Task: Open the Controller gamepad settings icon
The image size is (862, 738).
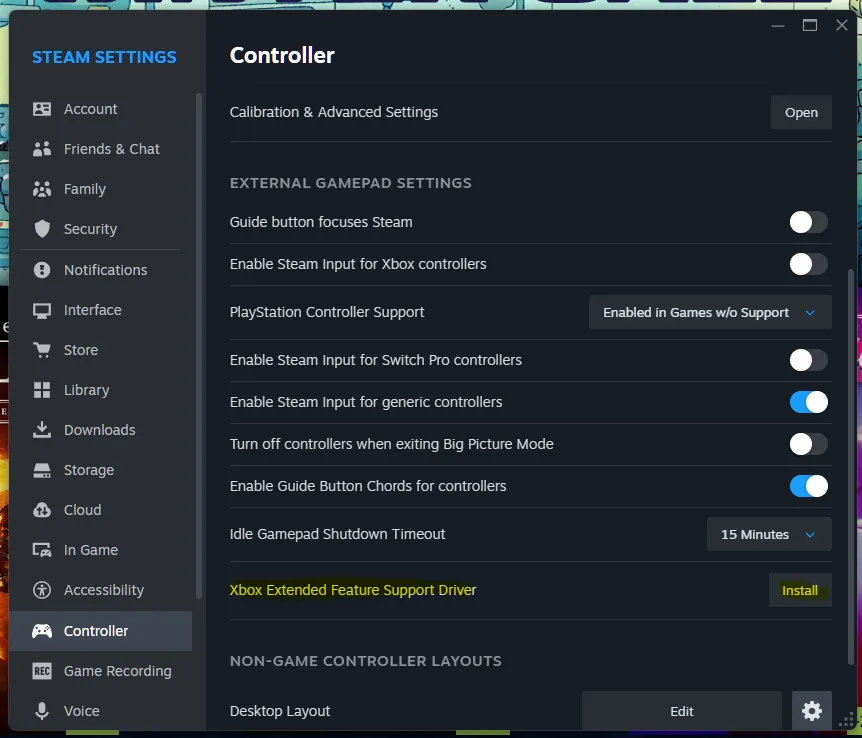Action: 42,630
